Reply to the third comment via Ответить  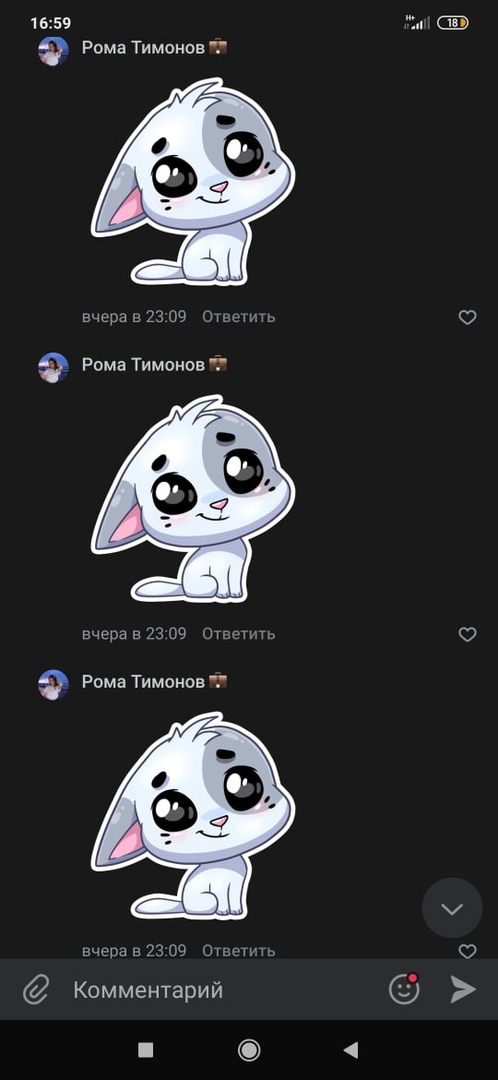click(238, 951)
